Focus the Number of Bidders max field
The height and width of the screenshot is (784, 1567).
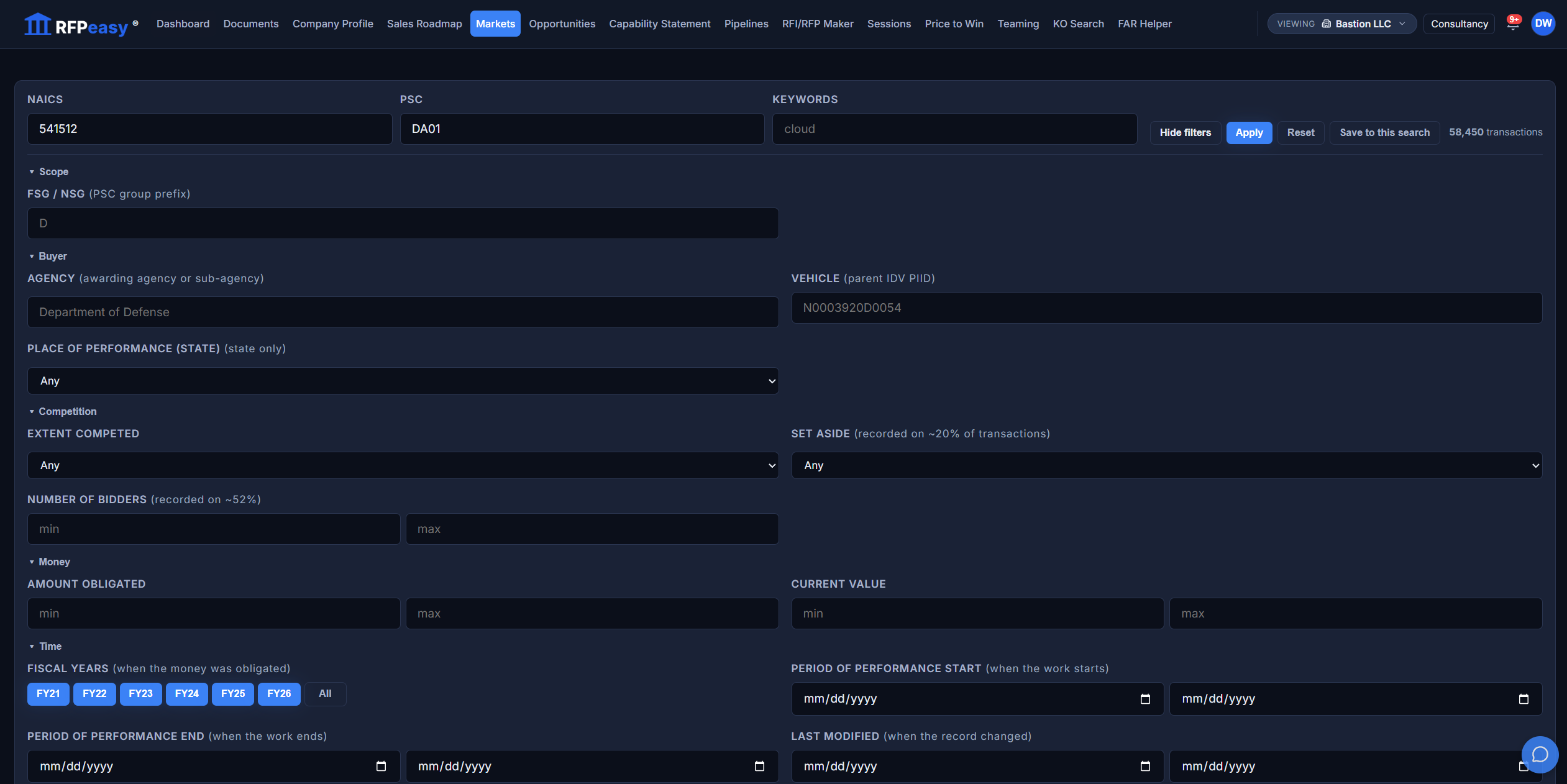pyautogui.click(x=592, y=529)
